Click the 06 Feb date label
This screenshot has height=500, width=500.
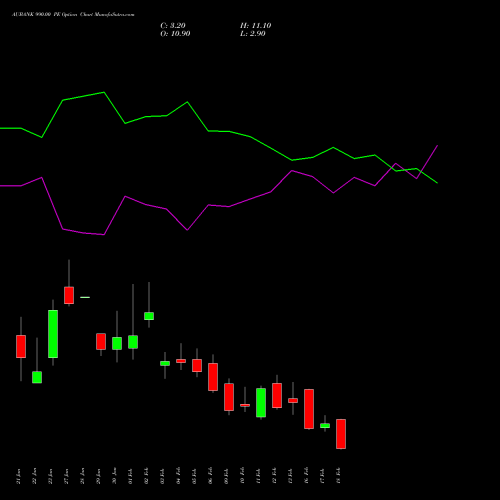point(211,476)
